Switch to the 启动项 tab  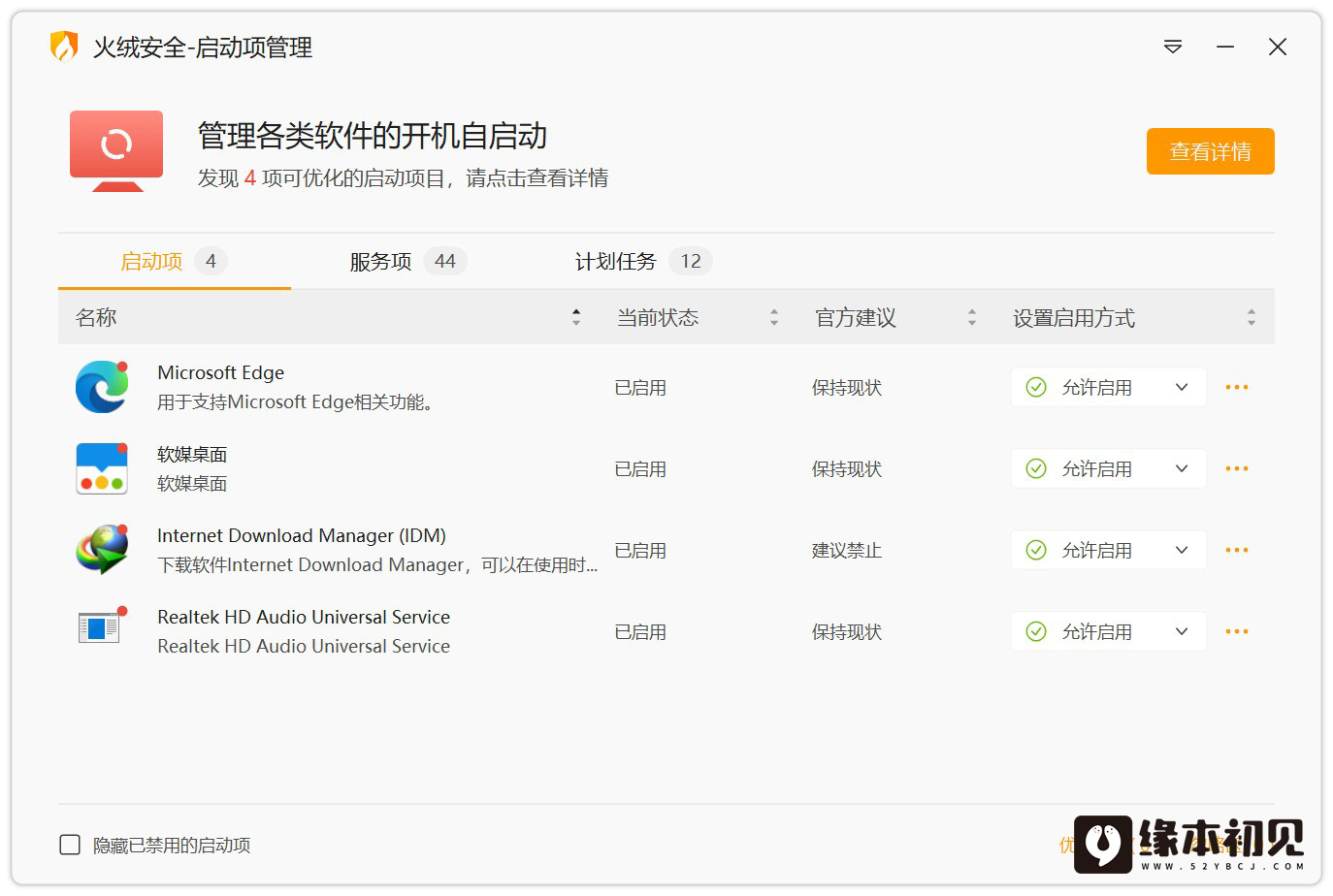point(175,261)
